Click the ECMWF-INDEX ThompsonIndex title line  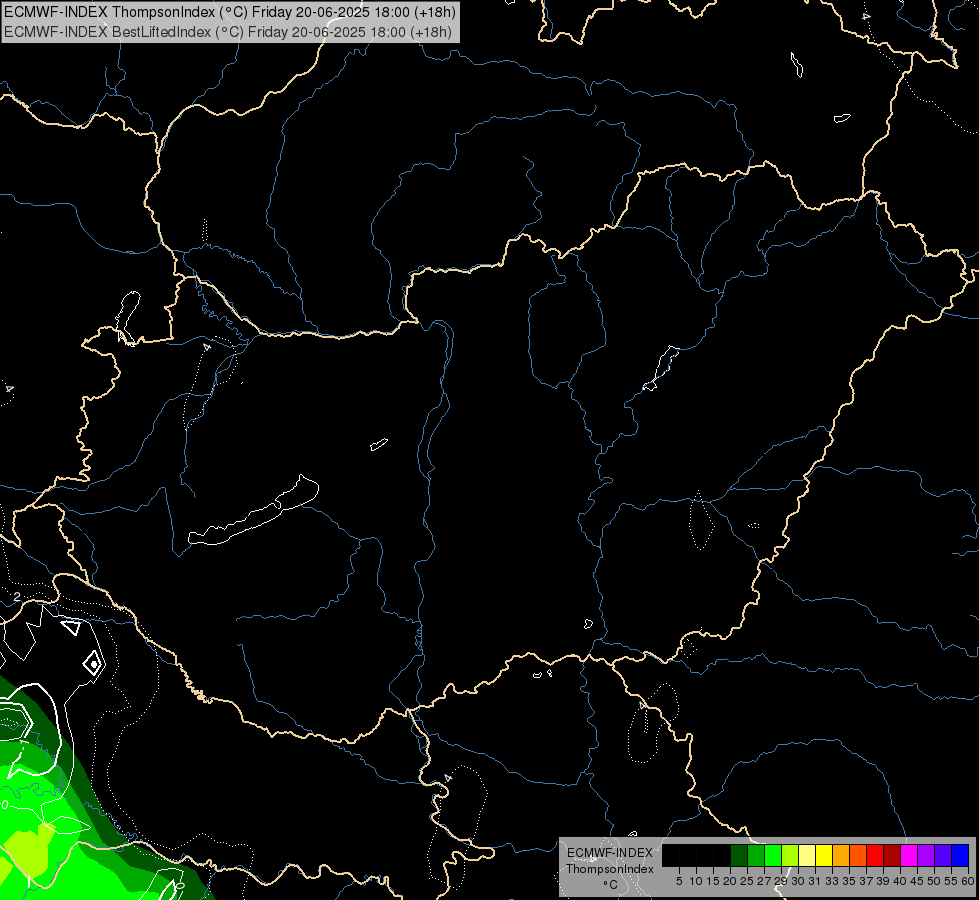(x=230, y=12)
